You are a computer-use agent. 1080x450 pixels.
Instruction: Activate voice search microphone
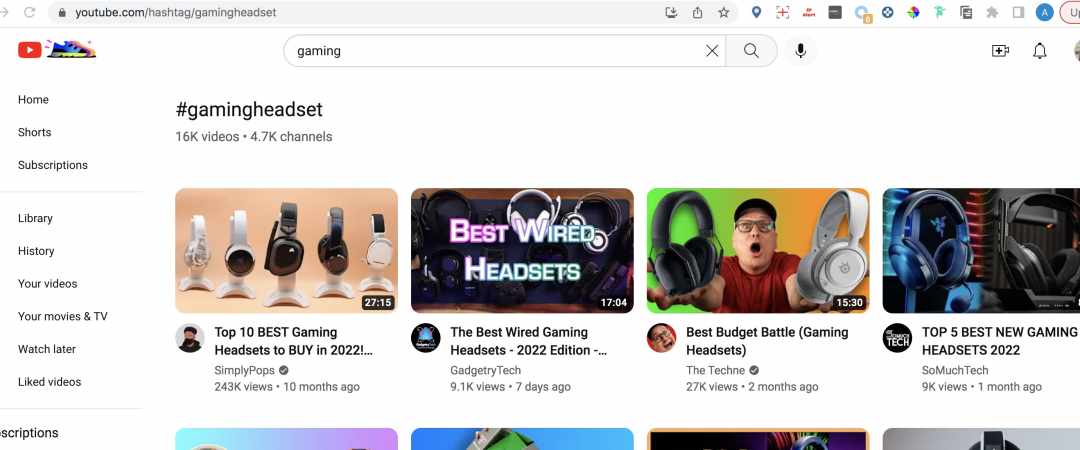800,51
